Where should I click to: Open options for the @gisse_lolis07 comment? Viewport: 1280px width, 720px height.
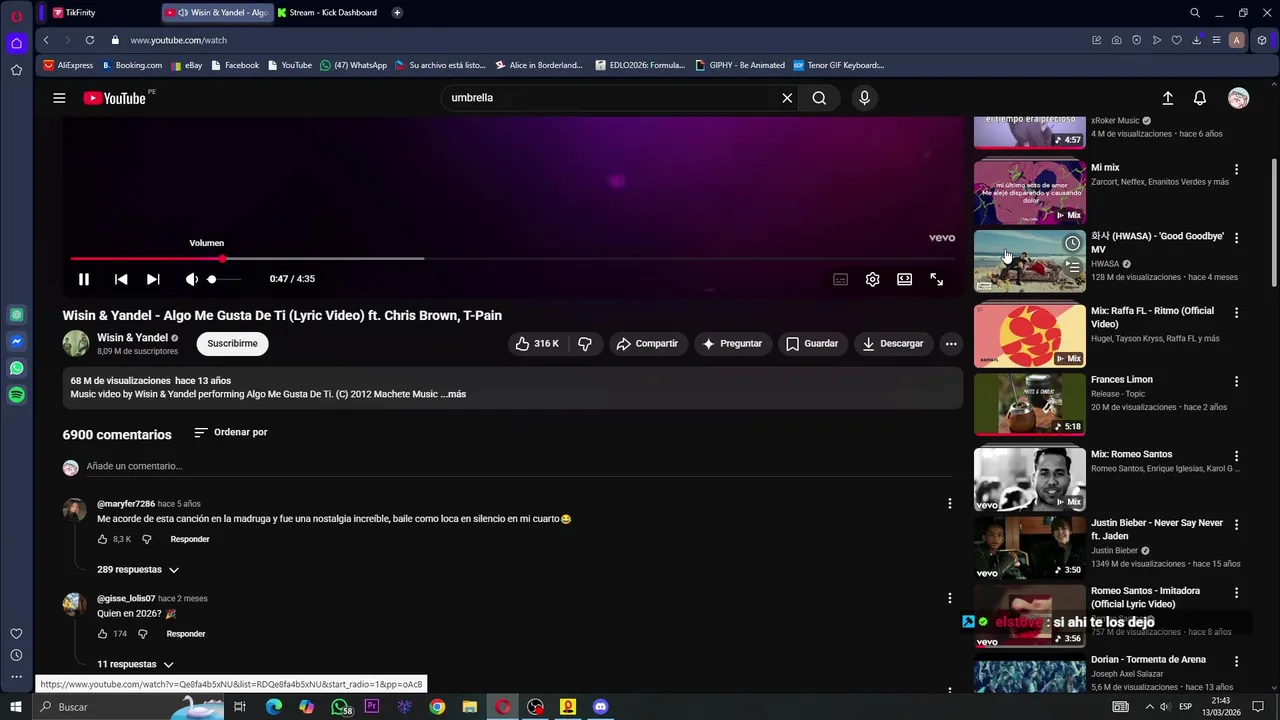coord(950,599)
